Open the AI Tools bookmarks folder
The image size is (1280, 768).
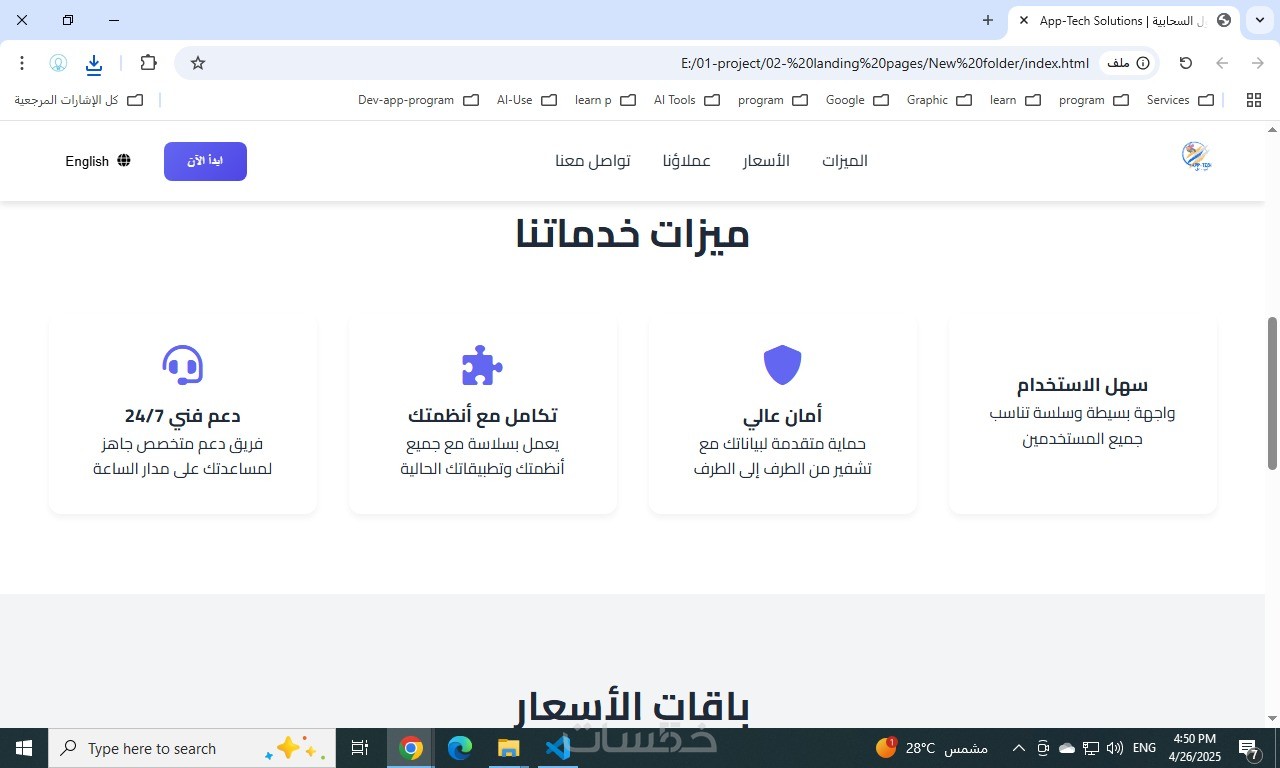pyautogui.click(x=686, y=100)
